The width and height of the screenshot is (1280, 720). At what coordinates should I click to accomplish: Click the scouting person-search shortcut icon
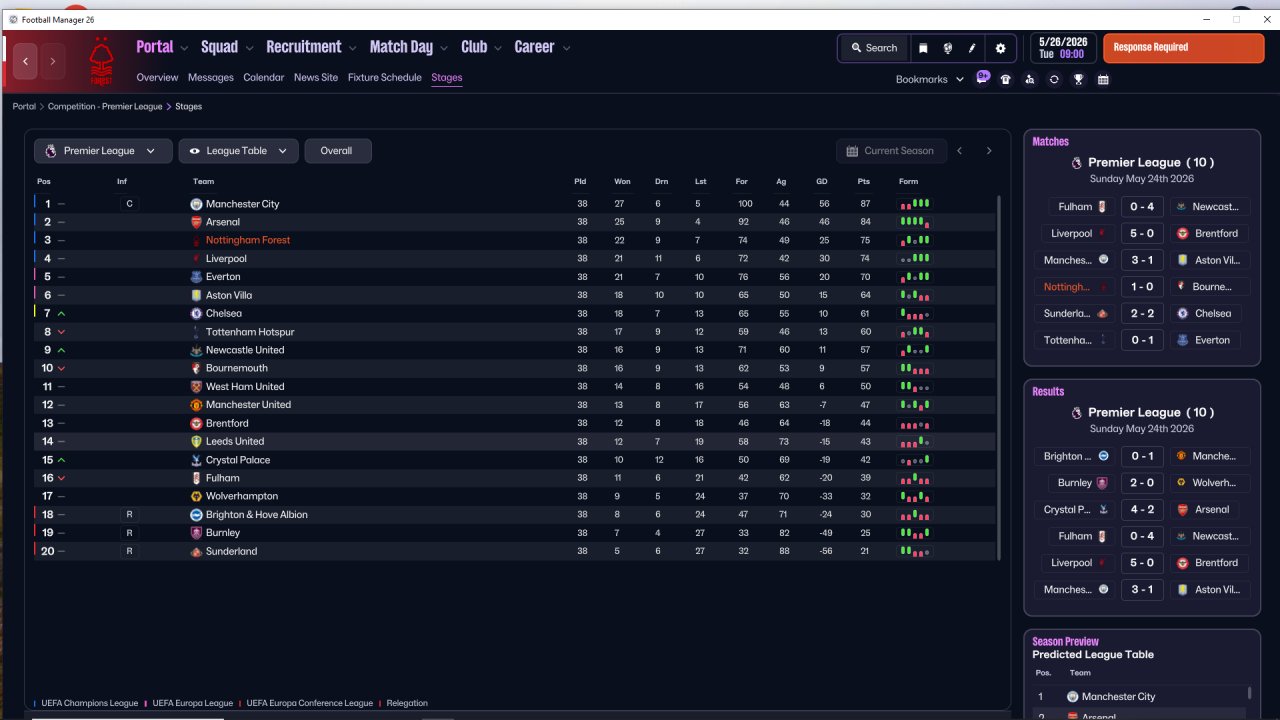1030,80
